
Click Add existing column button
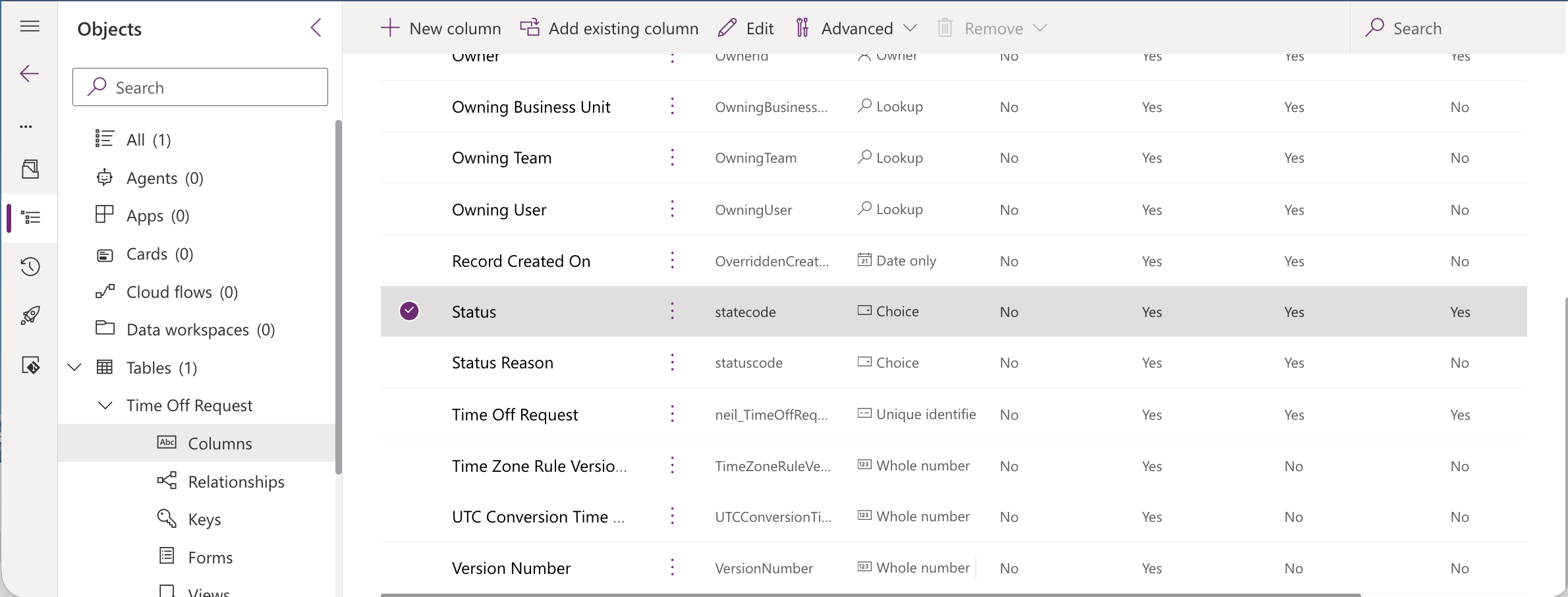coord(609,28)
